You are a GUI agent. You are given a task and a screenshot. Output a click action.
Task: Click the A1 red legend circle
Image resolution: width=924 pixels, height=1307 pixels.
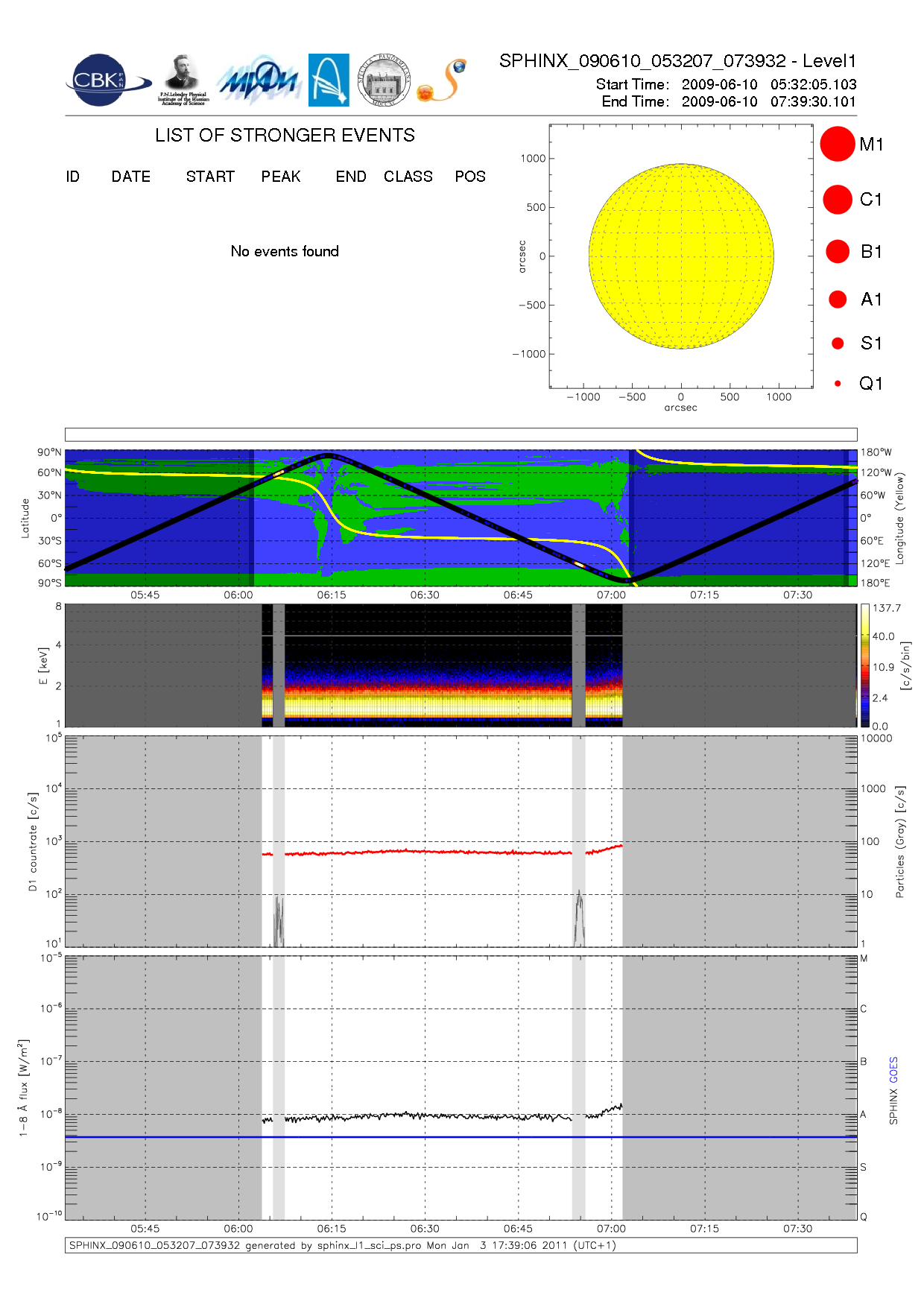(838, 299)
